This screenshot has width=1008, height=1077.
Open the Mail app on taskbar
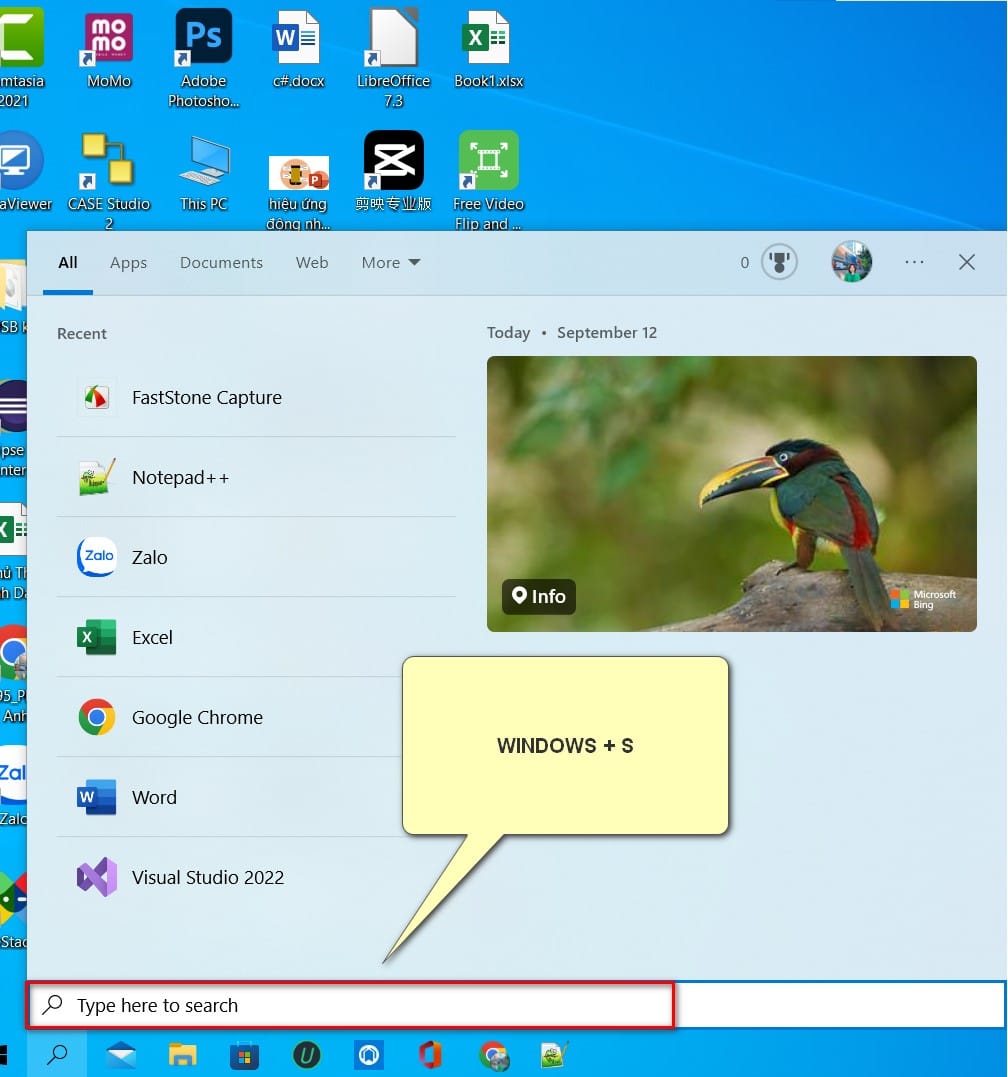coord(121,1054)
